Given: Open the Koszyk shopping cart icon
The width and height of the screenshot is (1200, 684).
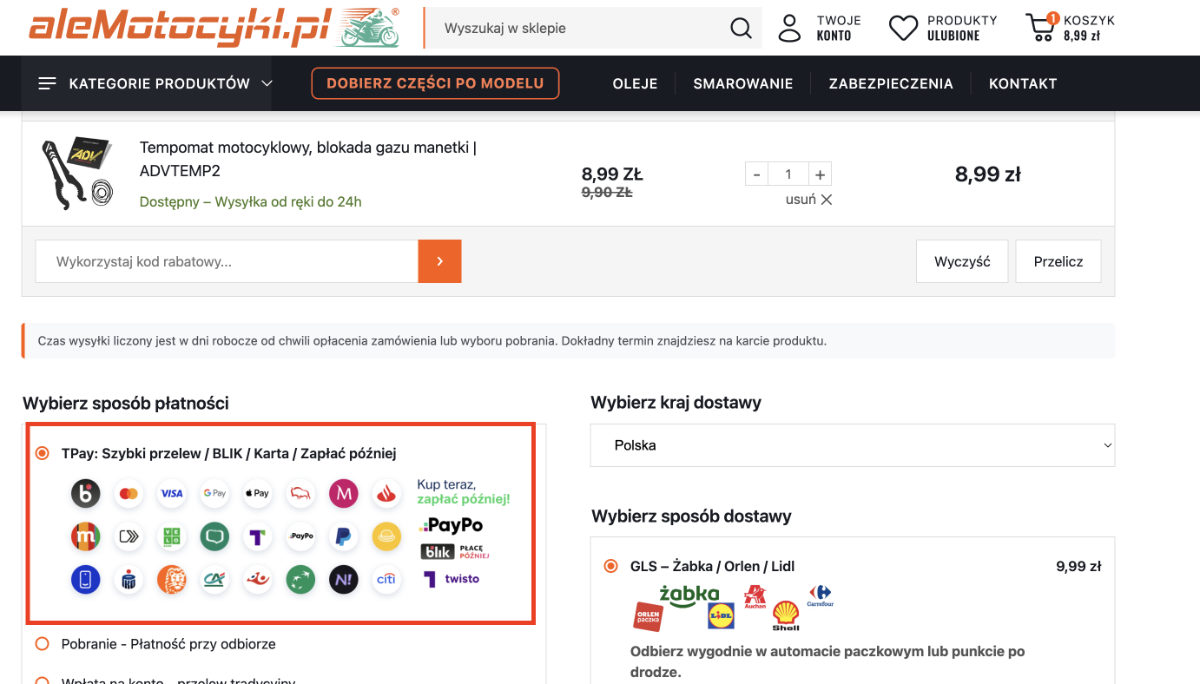Looking at the screenshot, I should [1041, 27].
